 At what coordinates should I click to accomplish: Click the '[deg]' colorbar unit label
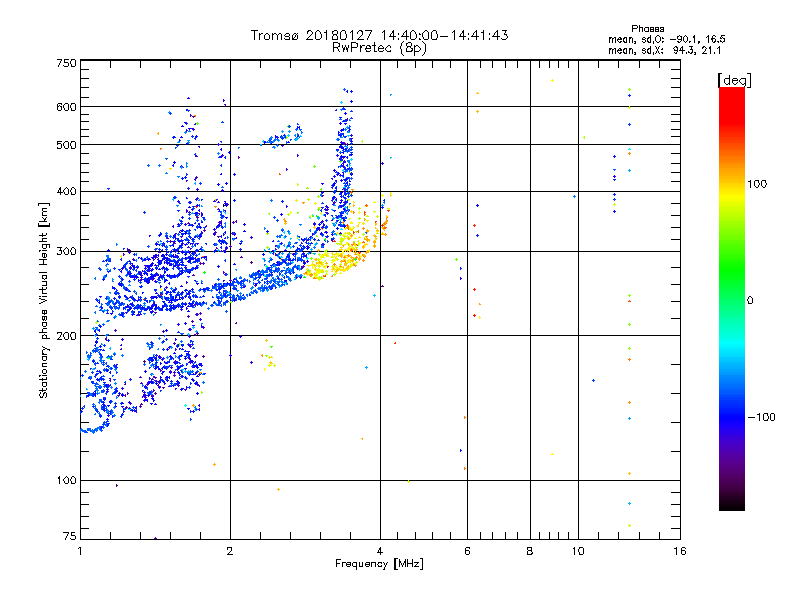734,80
